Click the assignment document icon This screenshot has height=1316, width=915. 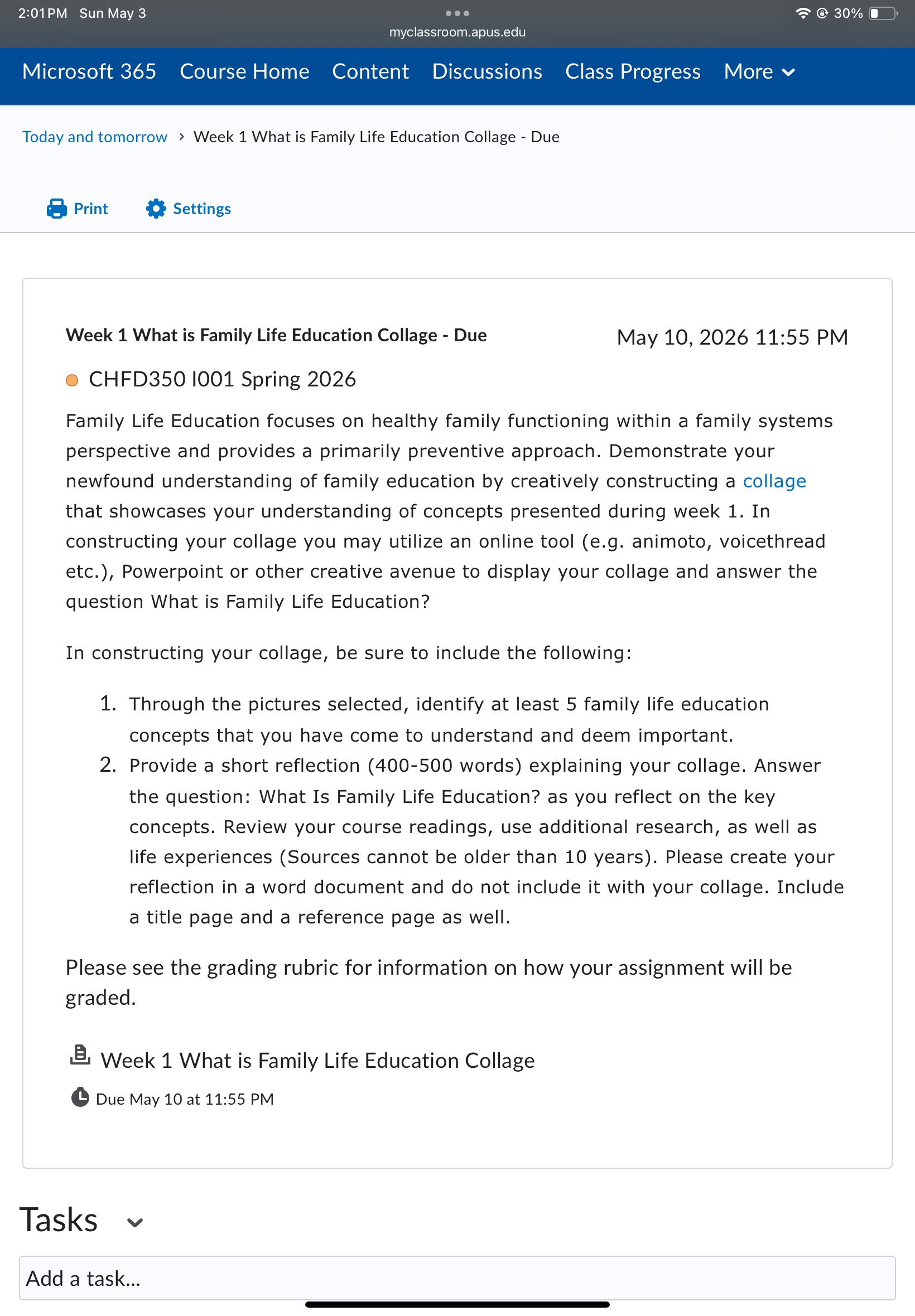(80, 1056)
